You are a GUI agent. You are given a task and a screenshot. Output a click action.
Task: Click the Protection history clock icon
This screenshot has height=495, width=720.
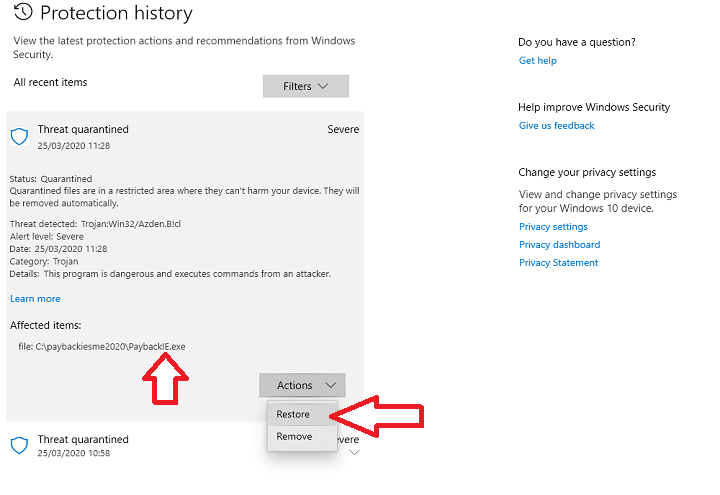point(23,13)
